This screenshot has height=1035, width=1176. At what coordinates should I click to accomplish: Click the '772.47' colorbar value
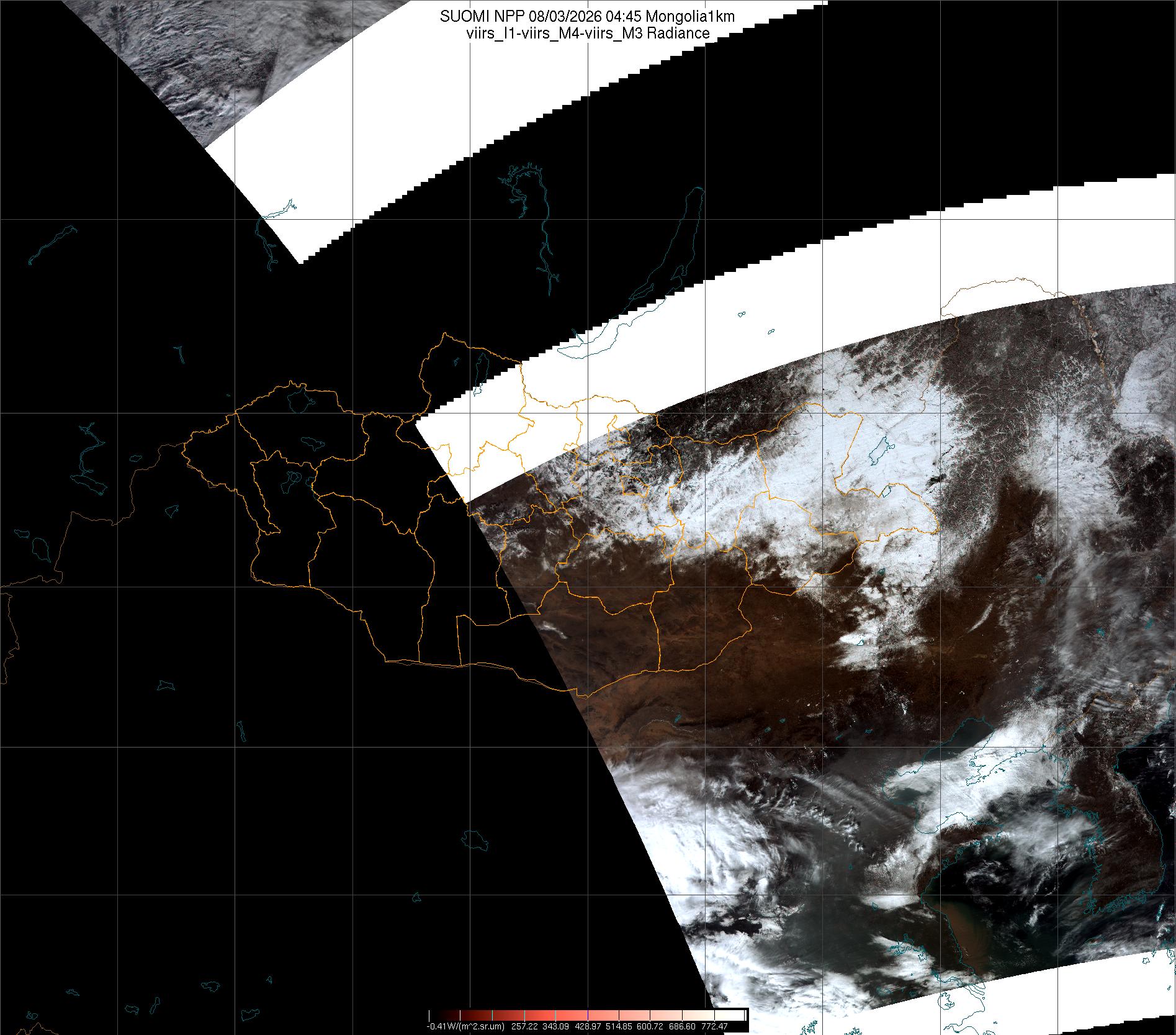click(x=714, y=1026)
